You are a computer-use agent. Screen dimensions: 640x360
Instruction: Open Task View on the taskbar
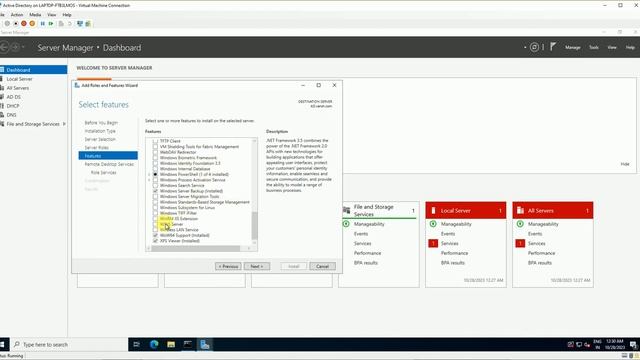tap(137, 344)
